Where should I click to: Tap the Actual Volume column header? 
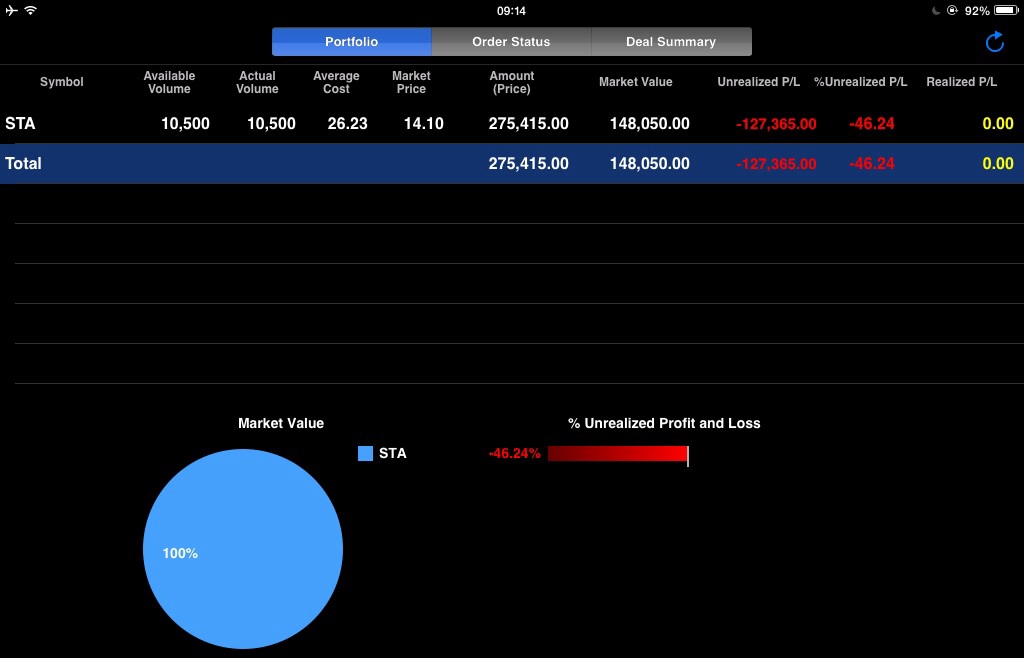pyautogui.click(x=257, y=82)
